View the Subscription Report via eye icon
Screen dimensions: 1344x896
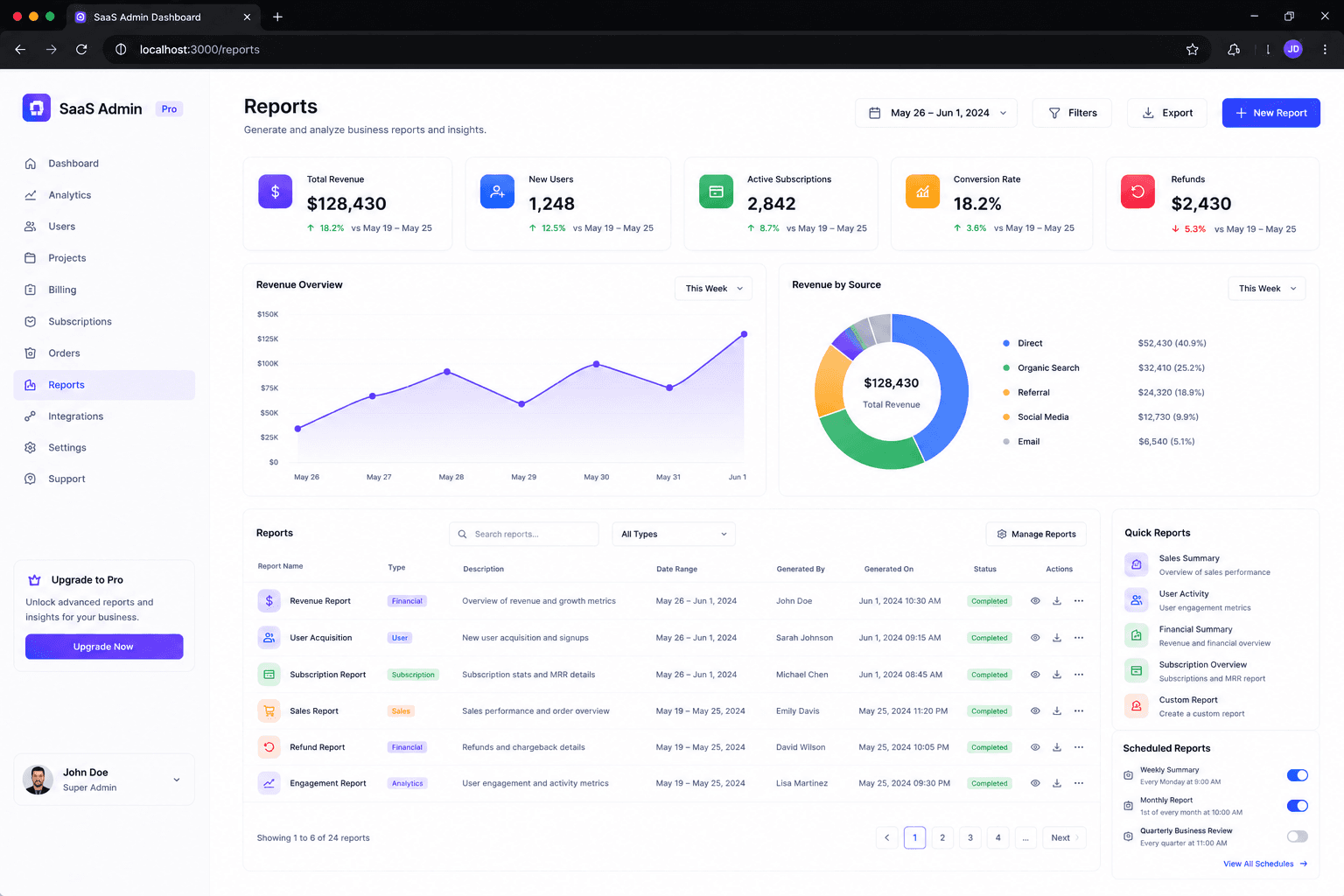[1035, 675]
